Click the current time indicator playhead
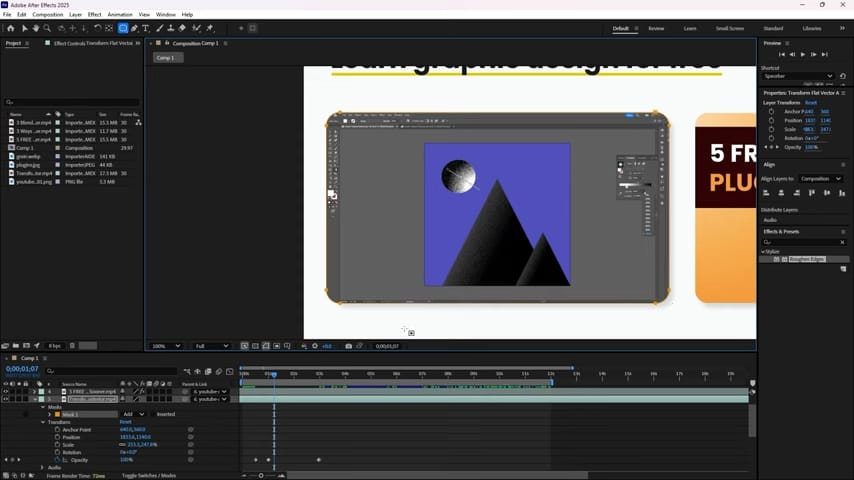This screenshot has height=480, width=854. (x=274, y=375)
